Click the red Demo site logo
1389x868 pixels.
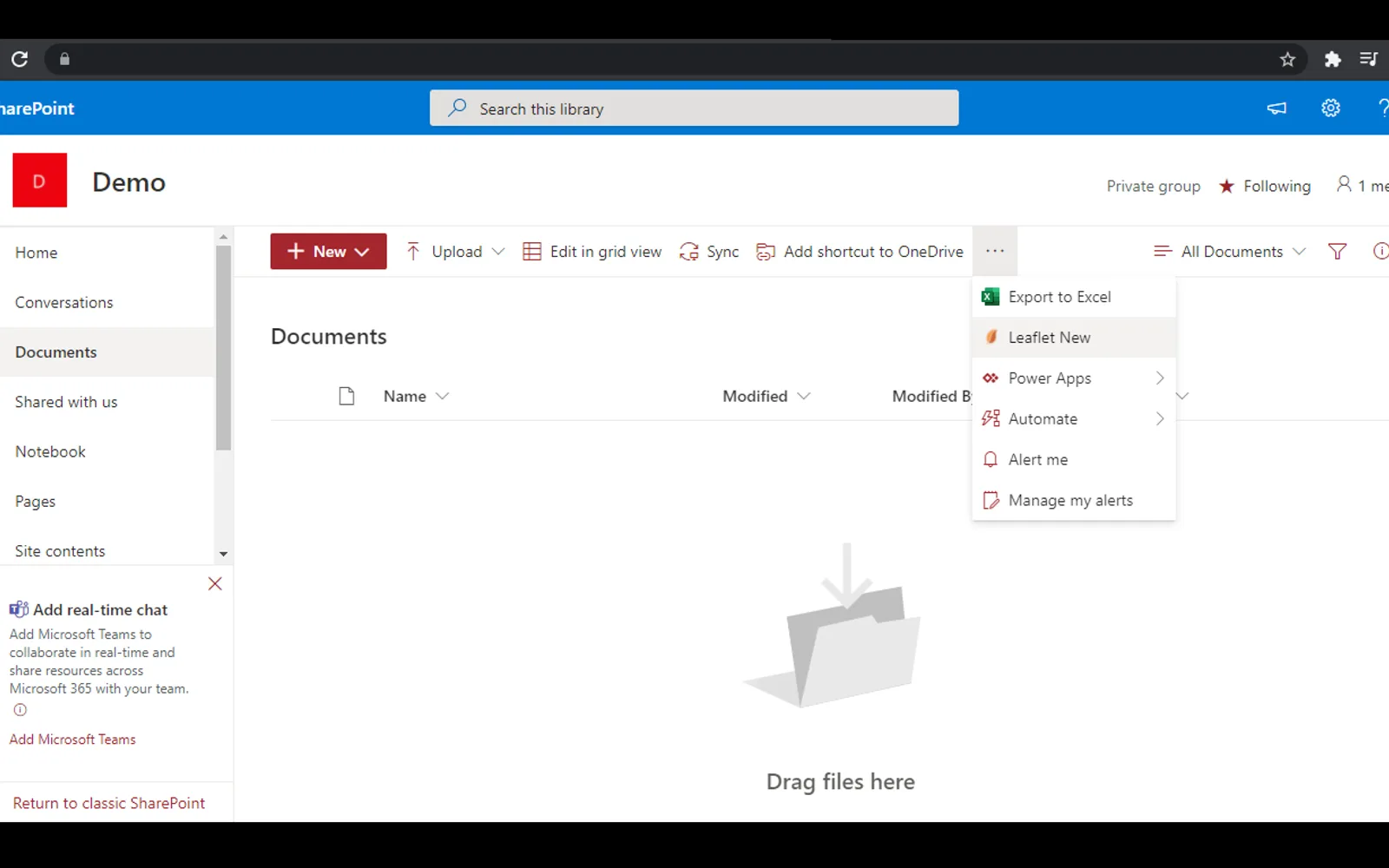coord(39,181)
